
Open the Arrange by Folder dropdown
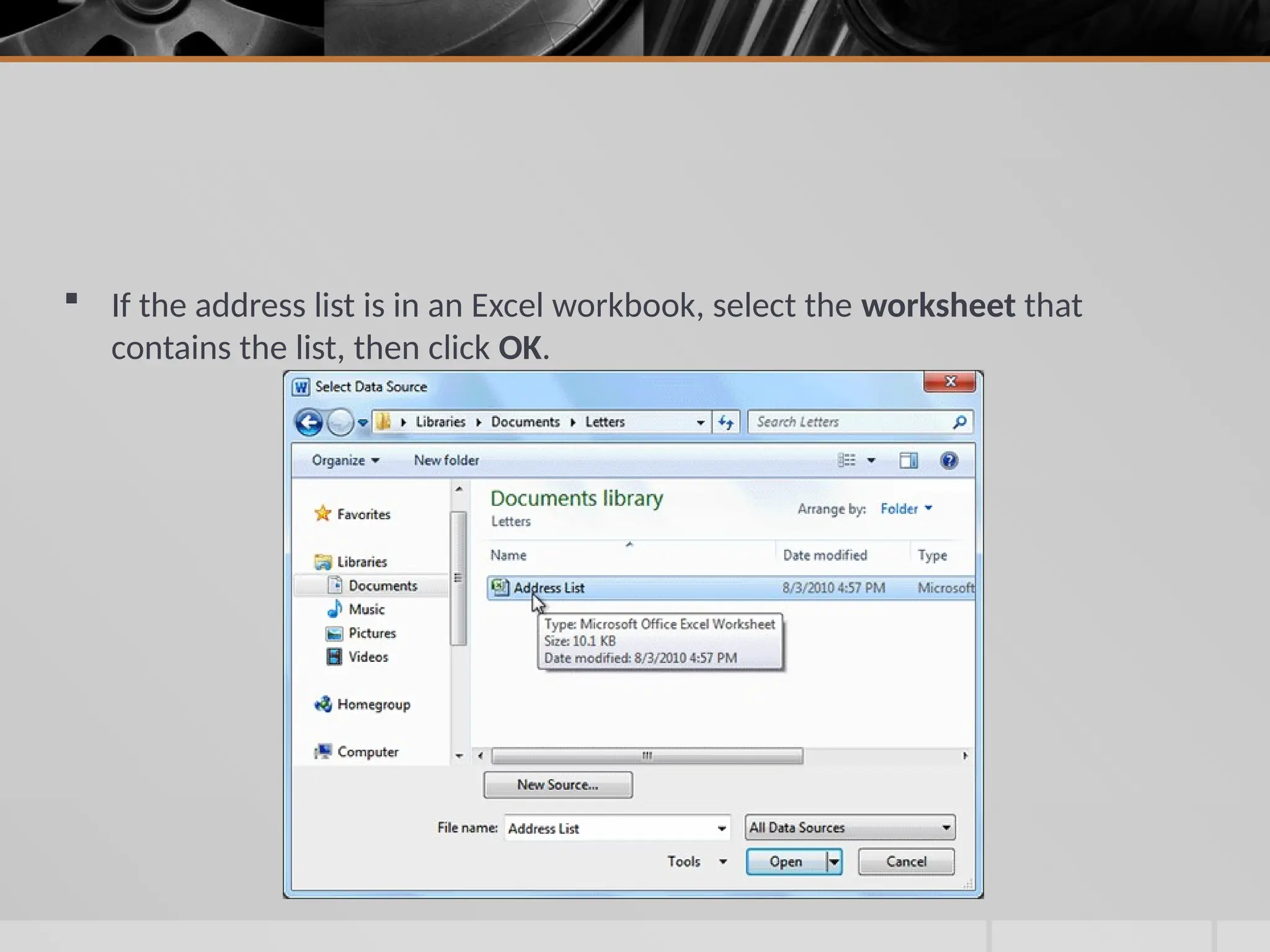(x=906, y=509)
